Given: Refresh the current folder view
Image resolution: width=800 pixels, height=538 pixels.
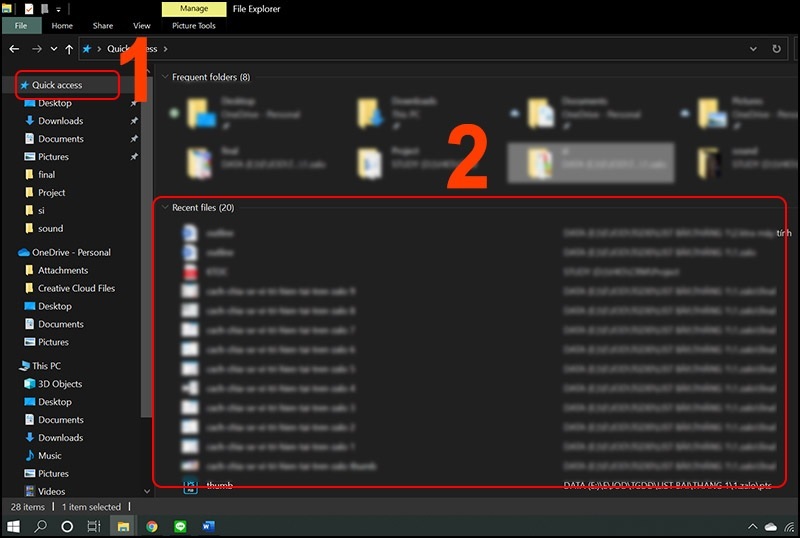Looking at the screenshot, I should [777, 48].
